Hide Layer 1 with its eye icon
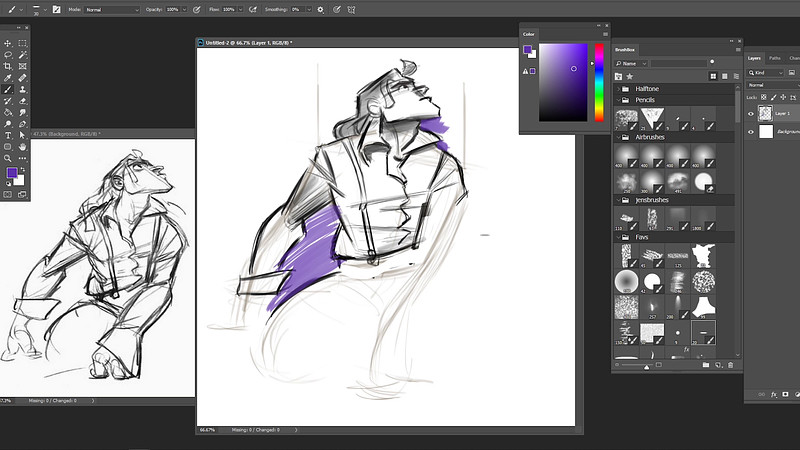The height and width of the screenshot is (450, 800). 751,114
